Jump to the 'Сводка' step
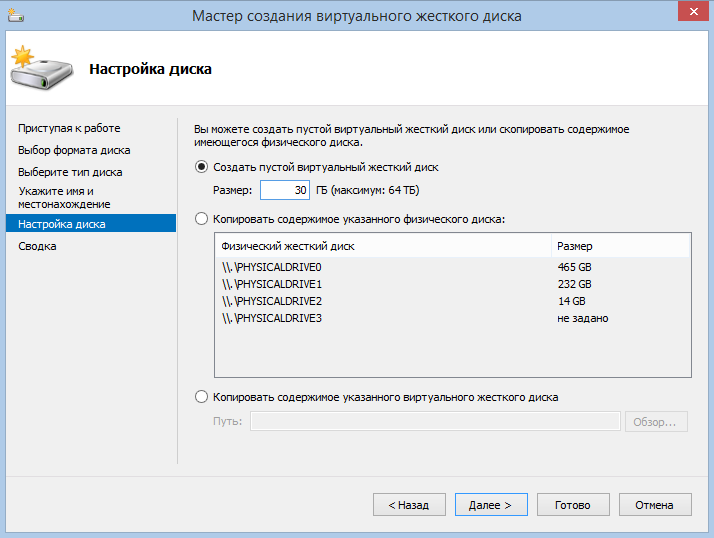This screenshot has height=538, width=714. point(37,246)
